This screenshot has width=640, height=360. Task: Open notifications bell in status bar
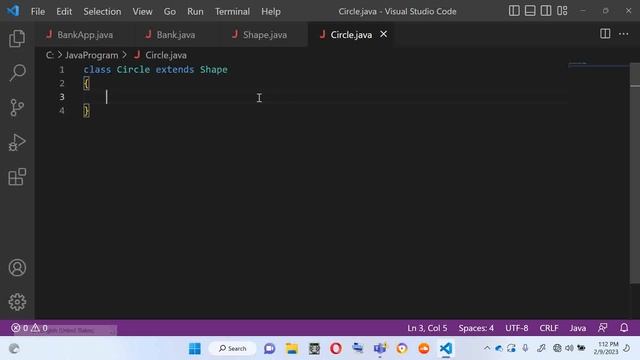624,328
